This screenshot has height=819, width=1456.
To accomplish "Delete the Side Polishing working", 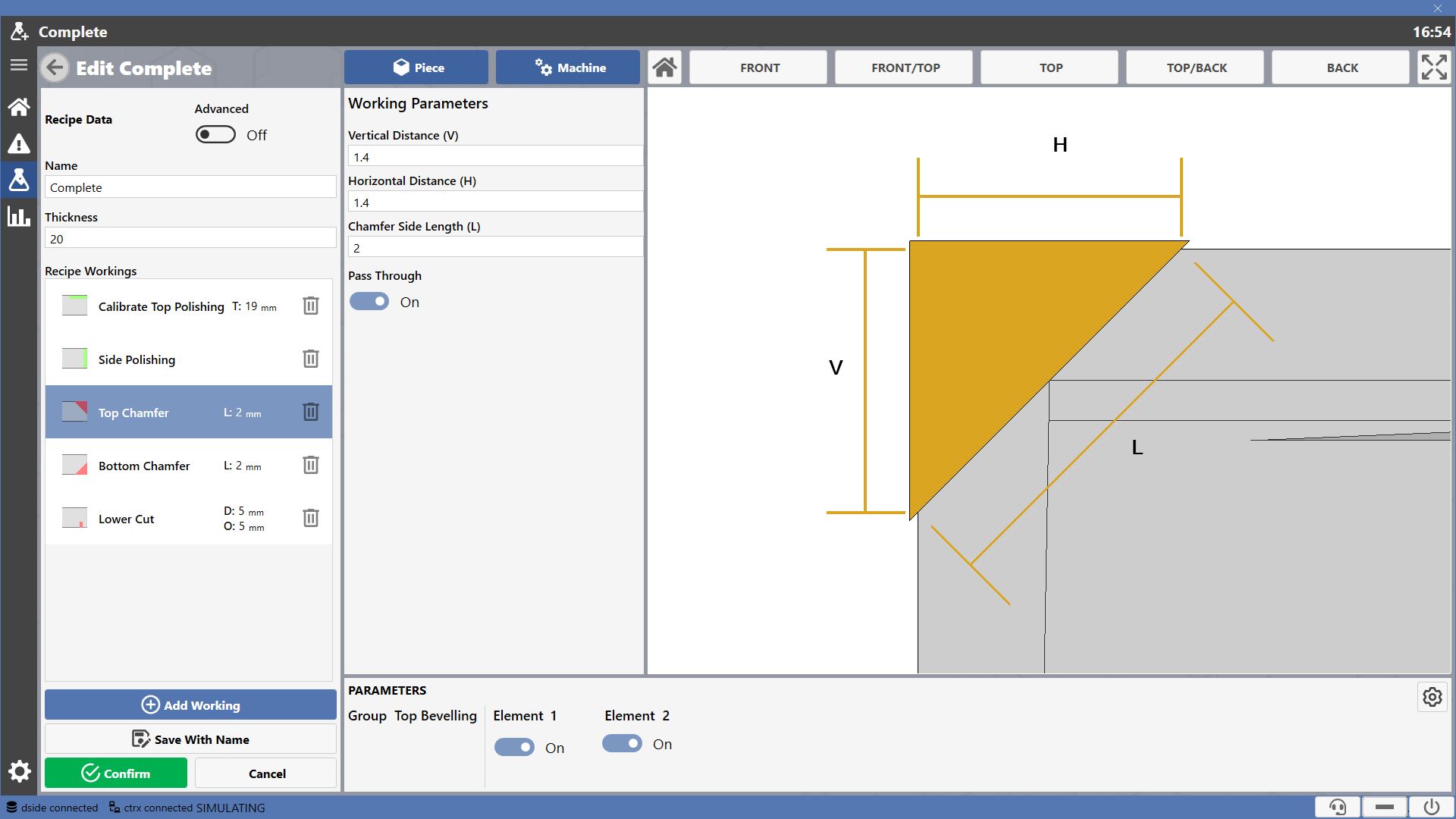I will (x=311, y=359).
